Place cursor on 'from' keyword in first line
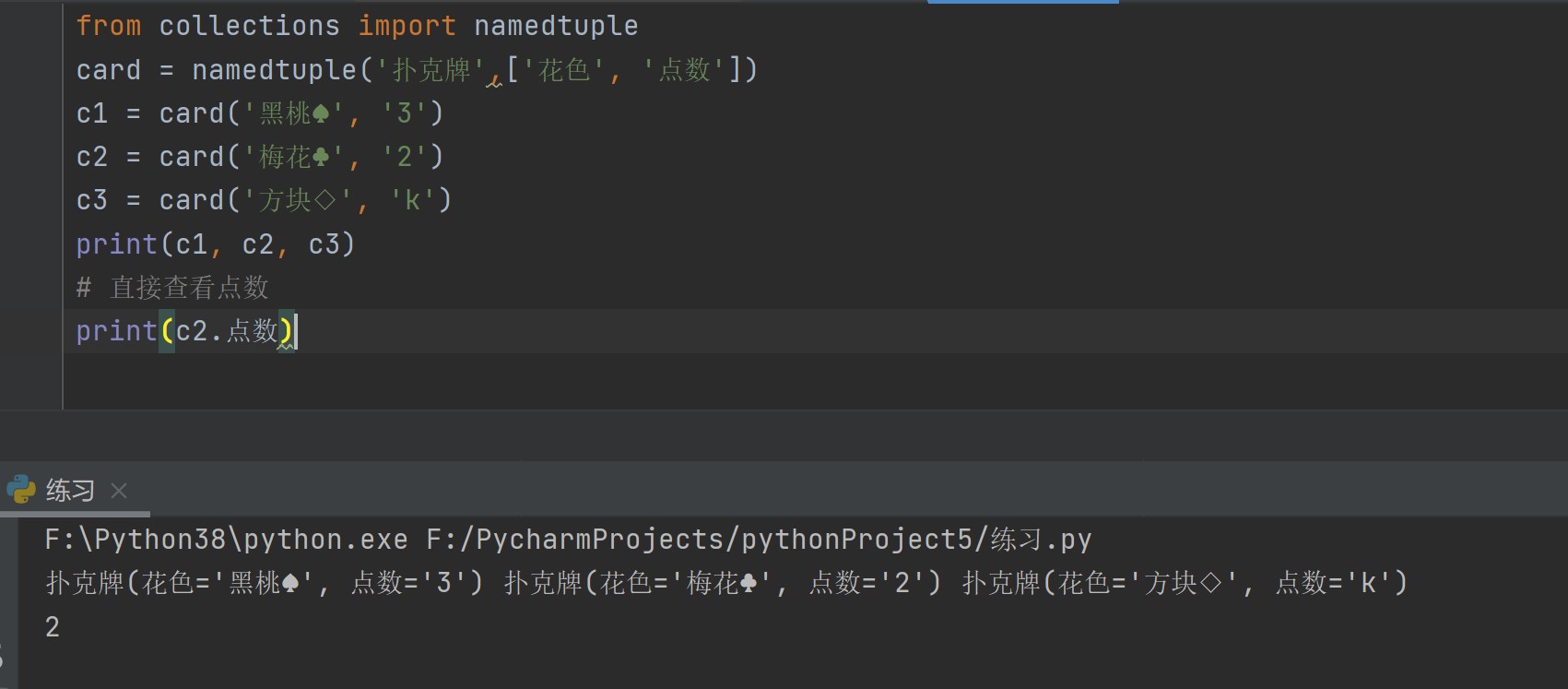Screen dimensions: 1568x689 [108, 26]
